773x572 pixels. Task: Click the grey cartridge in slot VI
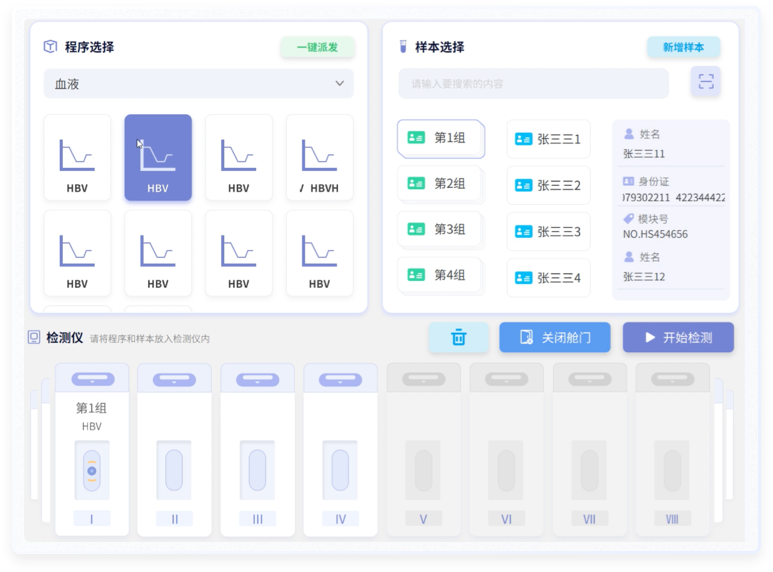pyautogui.click(x=506, y=470)
